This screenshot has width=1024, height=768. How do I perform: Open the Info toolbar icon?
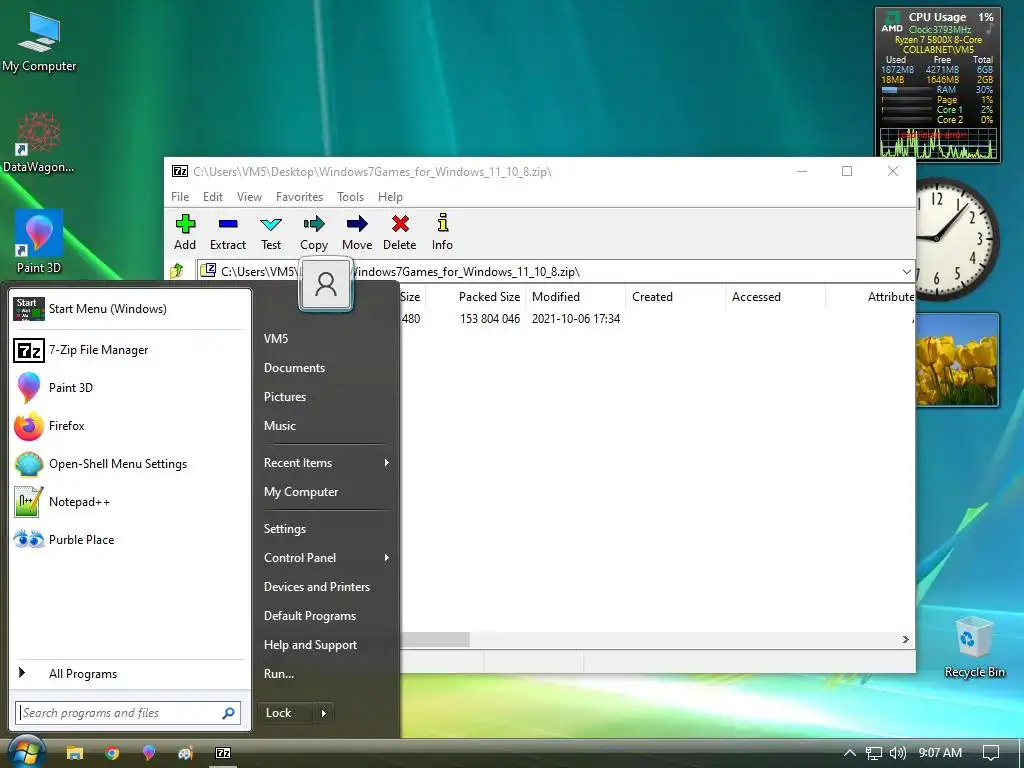pyautogui.click(x=442, y=232)
